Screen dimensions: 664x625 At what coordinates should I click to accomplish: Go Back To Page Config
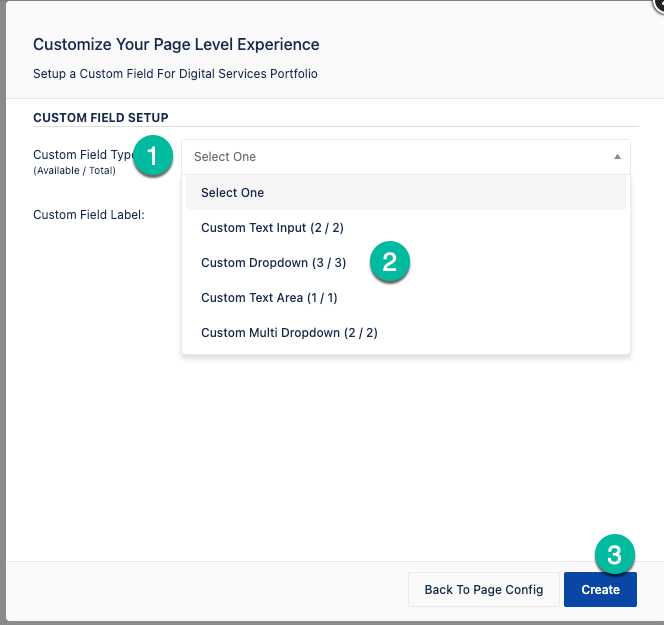484,589
